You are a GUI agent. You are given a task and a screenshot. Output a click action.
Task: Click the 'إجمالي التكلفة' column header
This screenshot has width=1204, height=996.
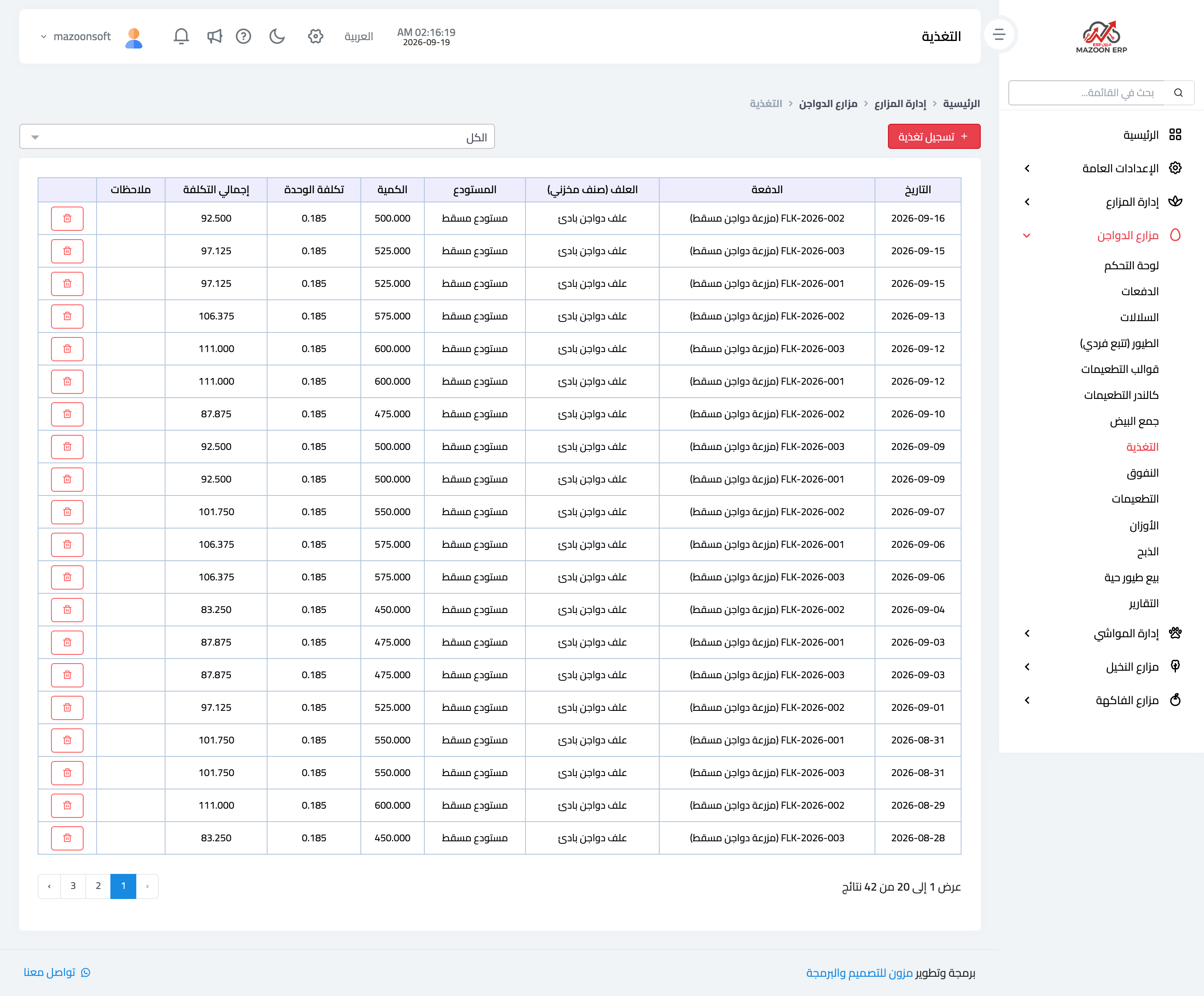coord(216,190)
